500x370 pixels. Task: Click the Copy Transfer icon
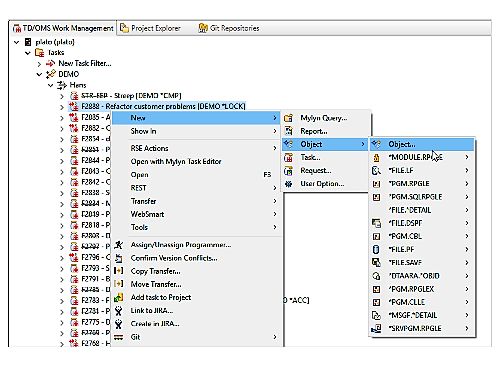[119, 271]
